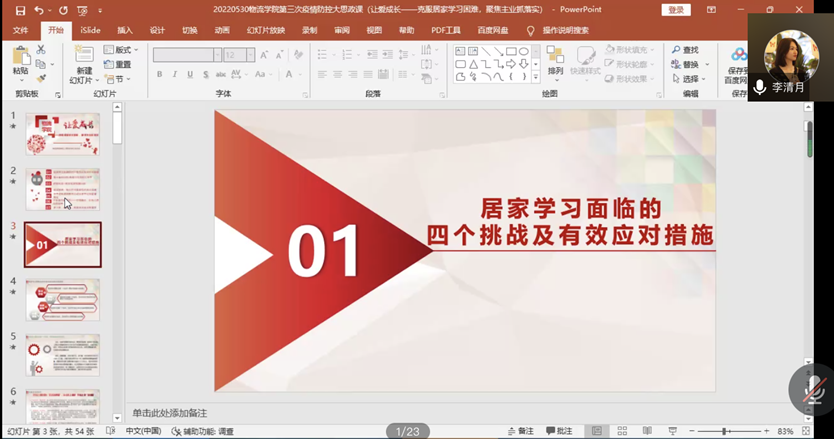Viewport: 834px width, 439px height.
Task: Click the Login (登录) button
Action: point(676,10)
